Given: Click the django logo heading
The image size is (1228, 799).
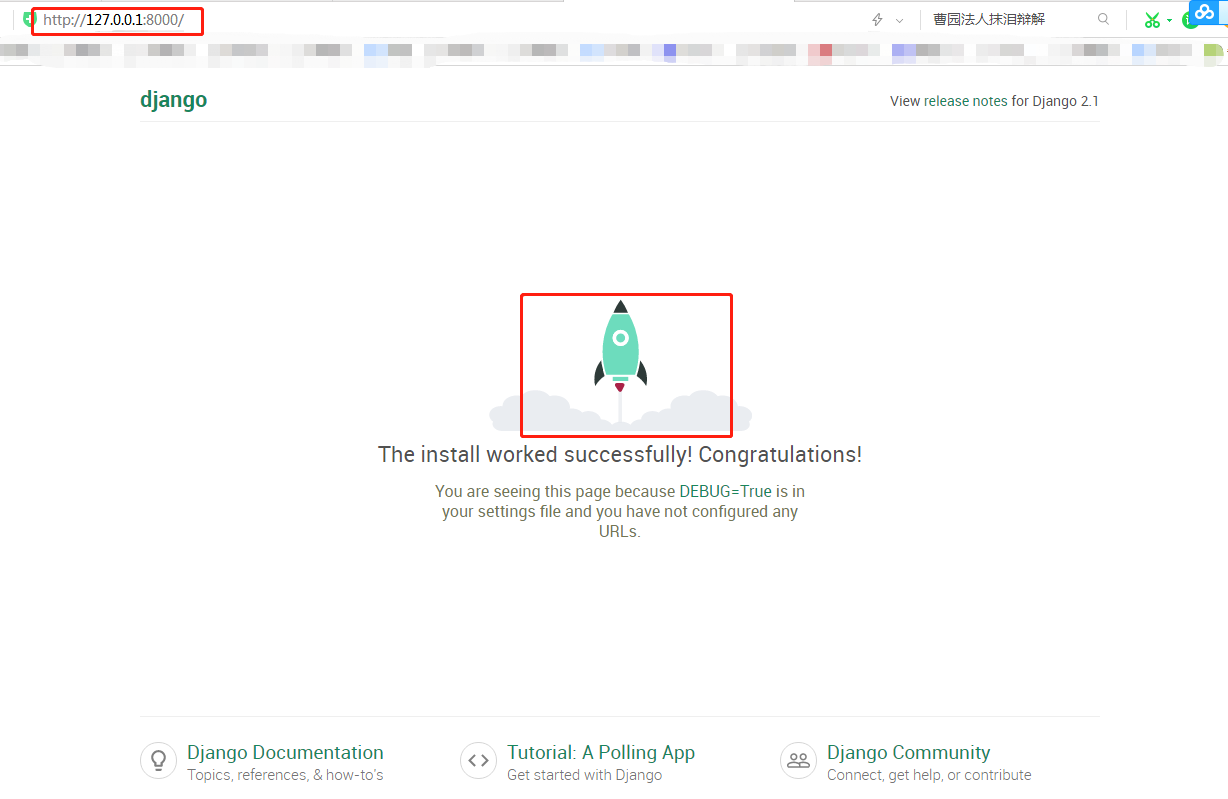Looking at the screenshot, I should pyautogui.click(x=174, y=100).
